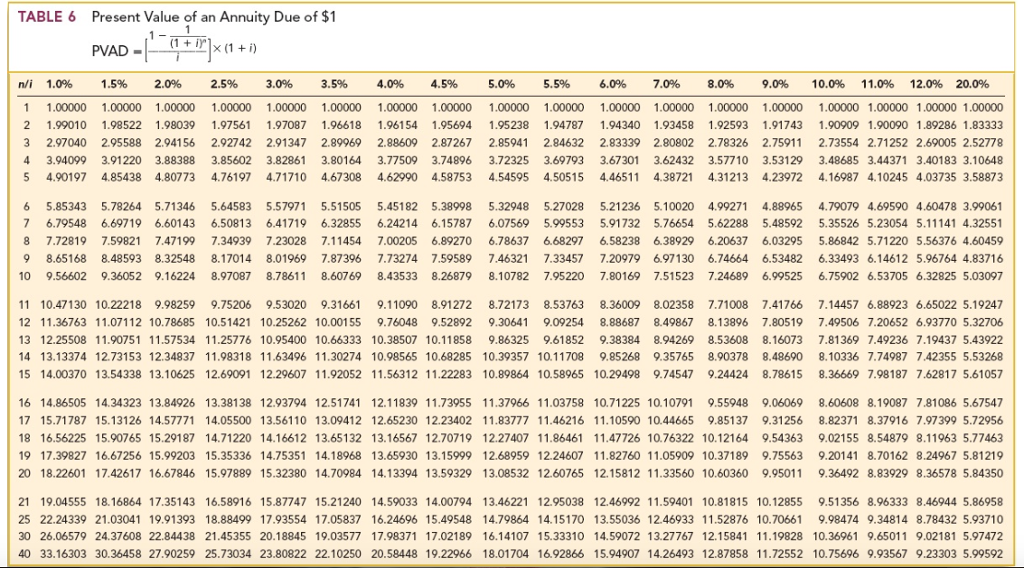
Task: Select cell 5.81219 in row 19
Action: [x=984, y=456]
